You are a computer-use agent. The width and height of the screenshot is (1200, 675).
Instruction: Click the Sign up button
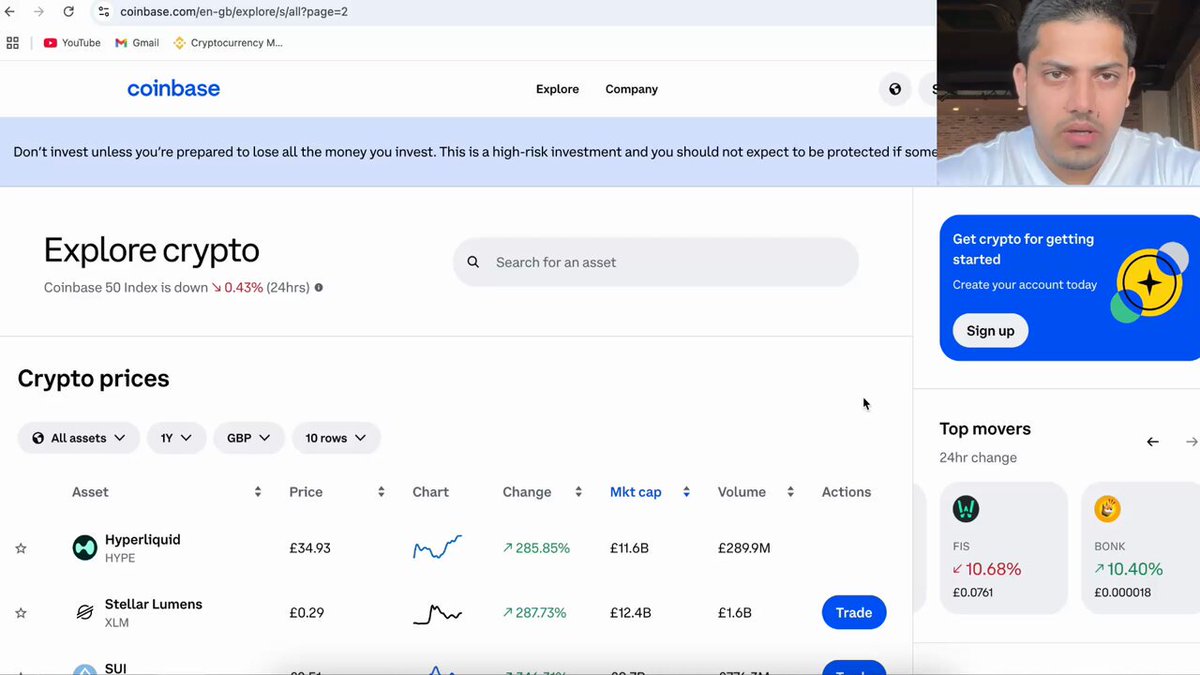coord(990,331)
